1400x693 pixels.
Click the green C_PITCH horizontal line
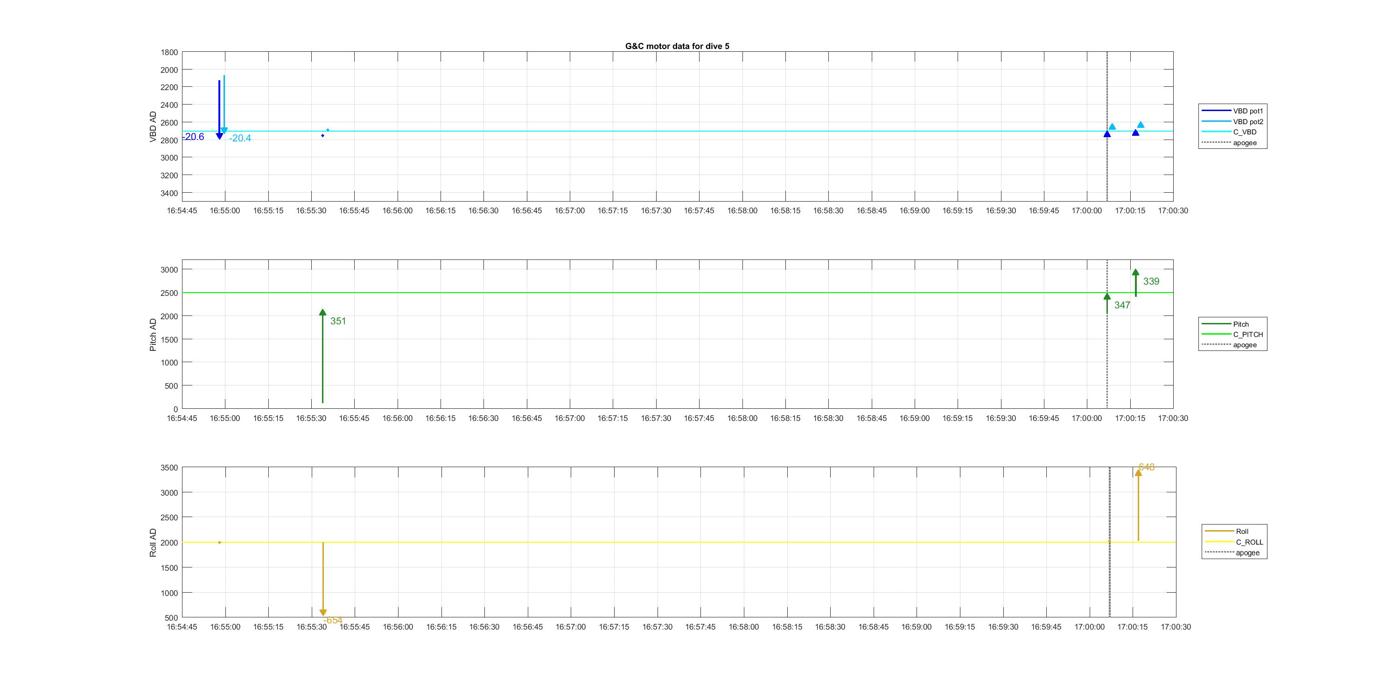(677, 293)
